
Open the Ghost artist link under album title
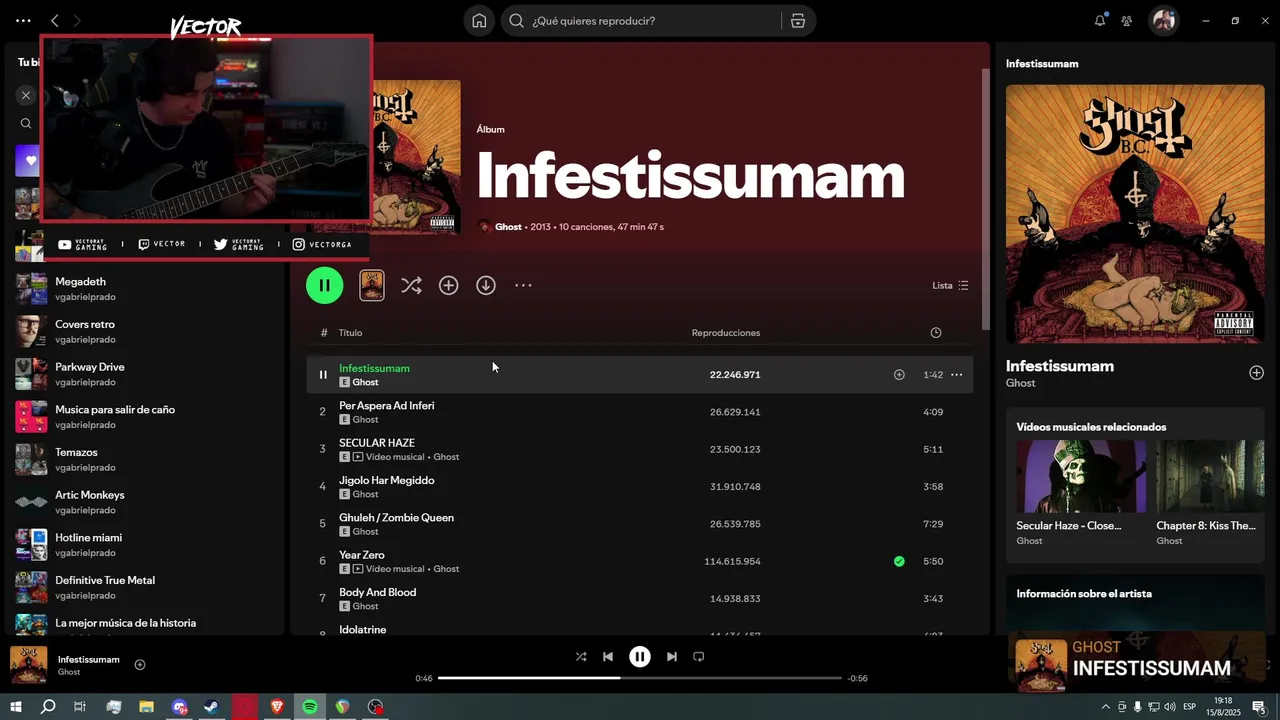click(x=508, y=227)
